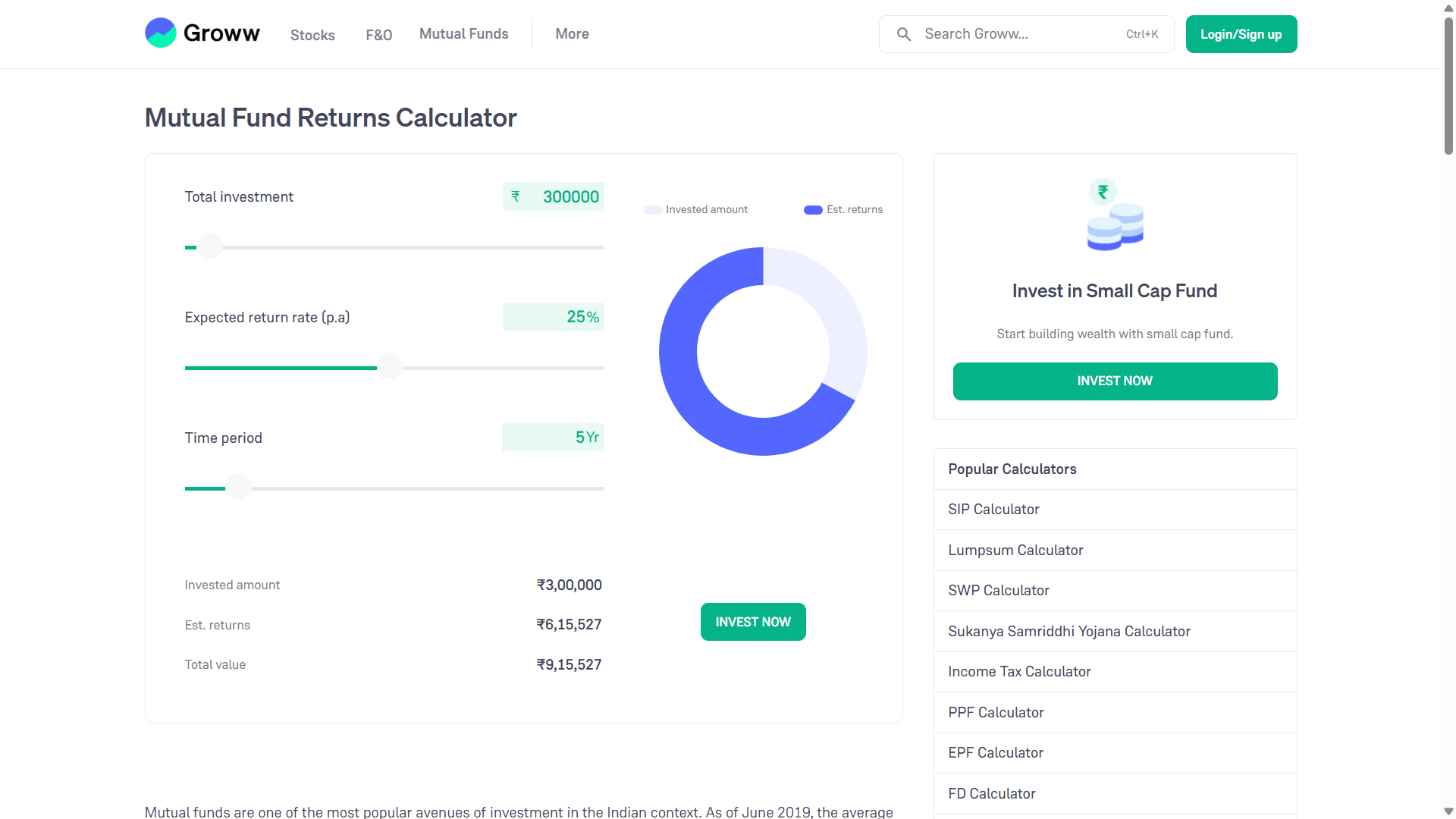Click the Groww logo icon
Screen dimensions: 1456x819
pyautogui.click(x=161, y=33)
